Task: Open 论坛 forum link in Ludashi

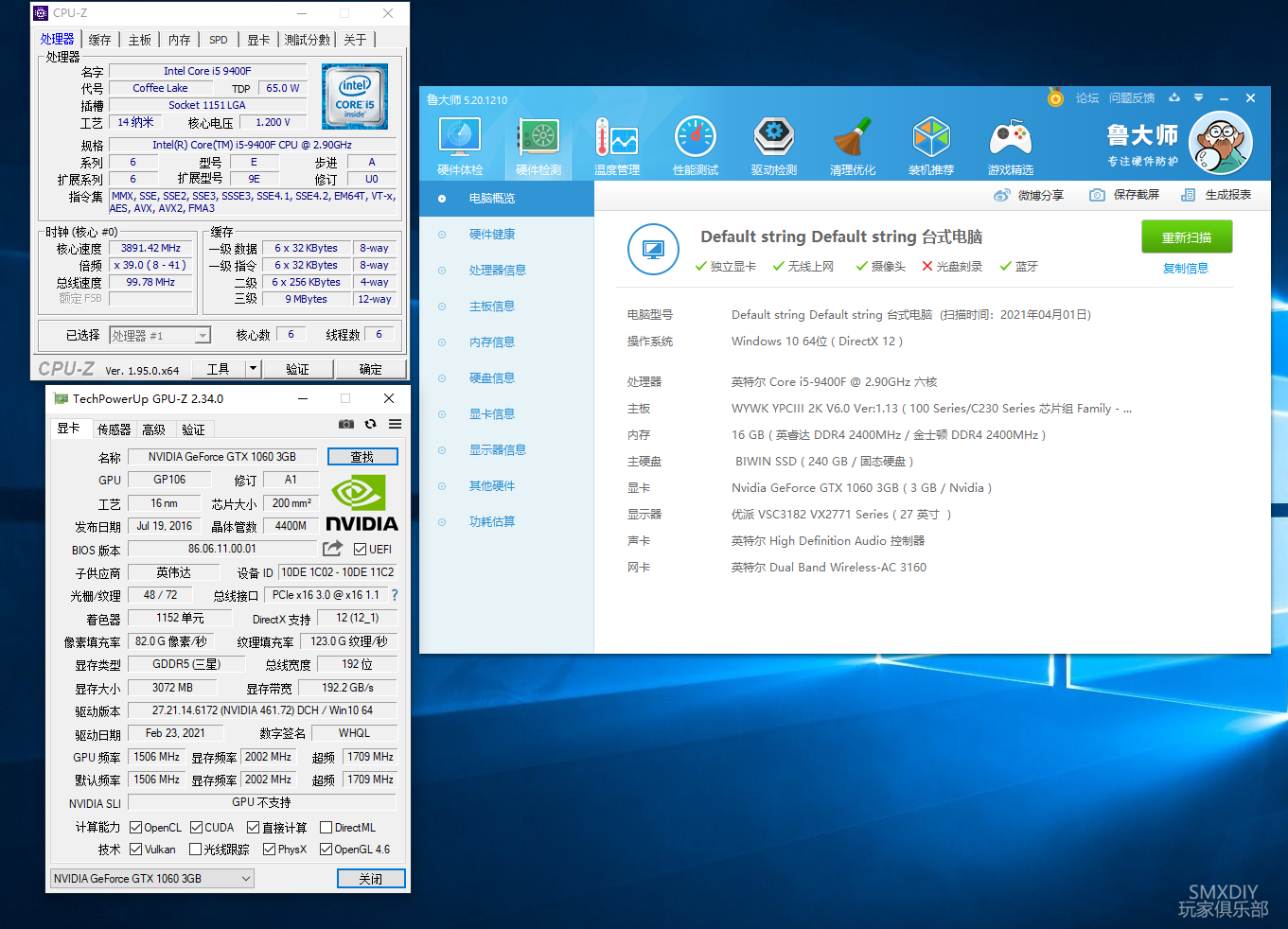Action: pos(1087,98)
